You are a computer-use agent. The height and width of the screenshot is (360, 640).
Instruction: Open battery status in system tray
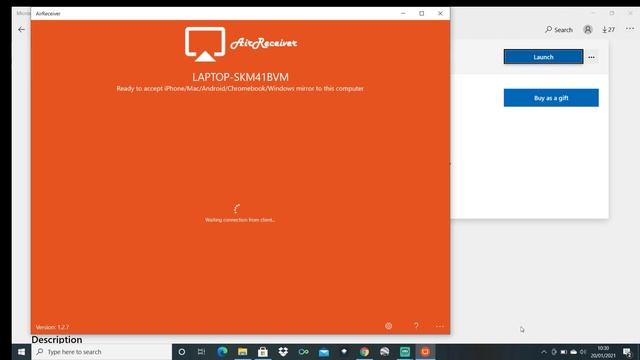click(564, 352)
